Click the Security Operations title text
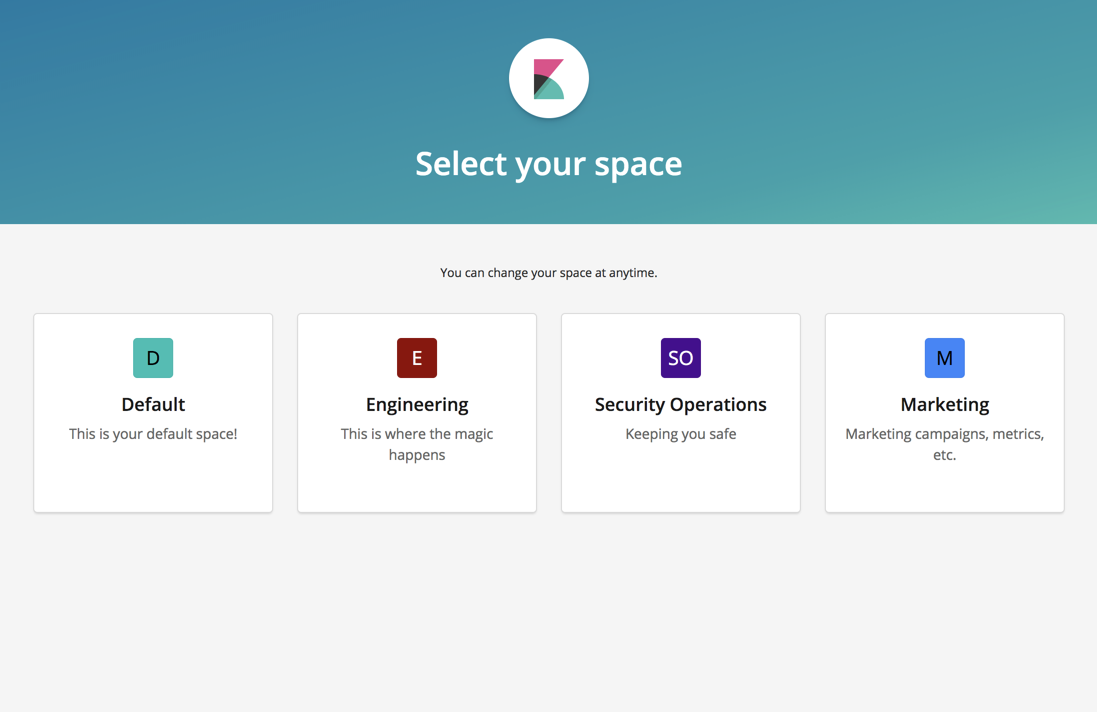The image size is (1097, 712). click(681, 404)
